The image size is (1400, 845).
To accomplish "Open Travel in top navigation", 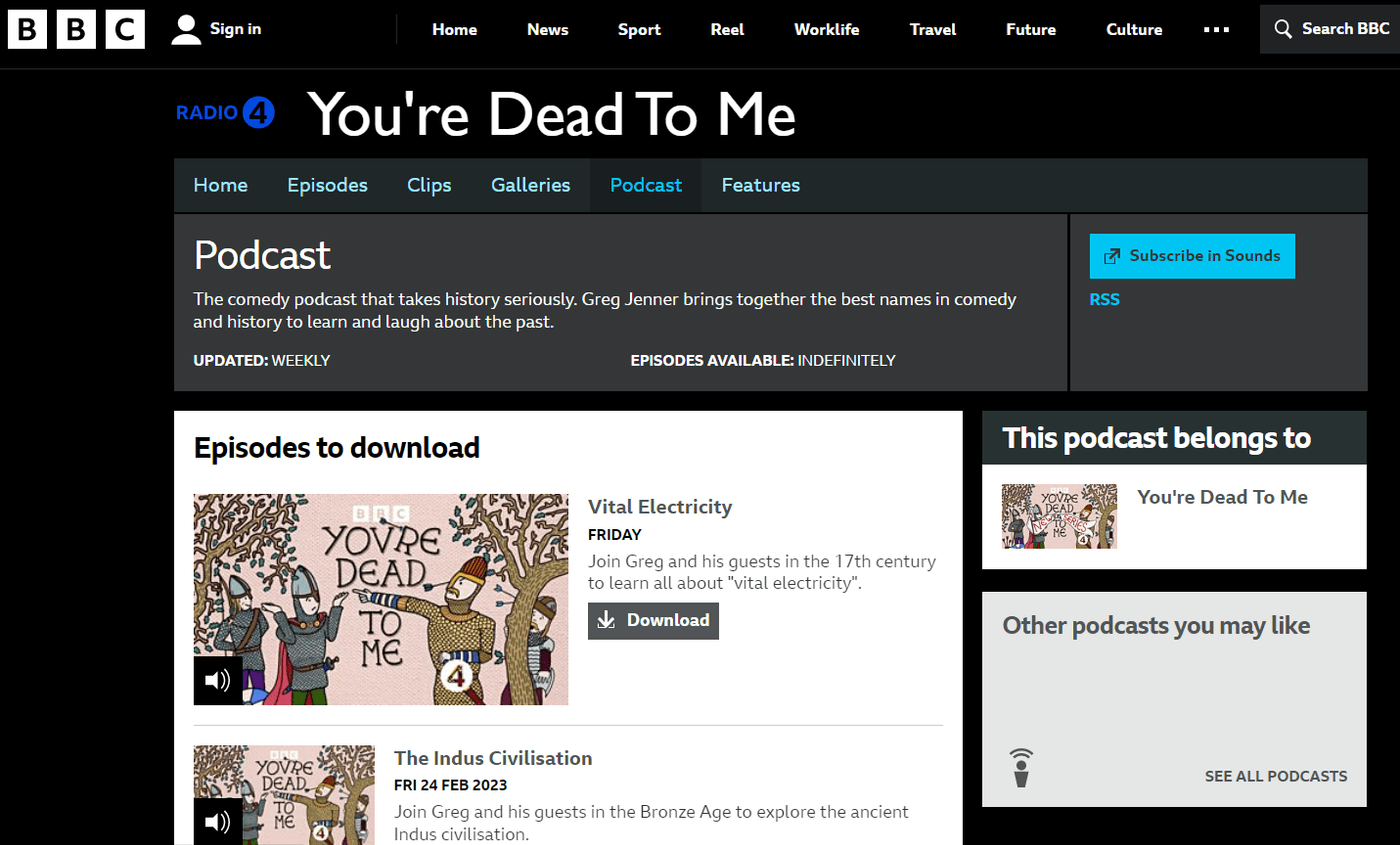I will tap(933, 29).
